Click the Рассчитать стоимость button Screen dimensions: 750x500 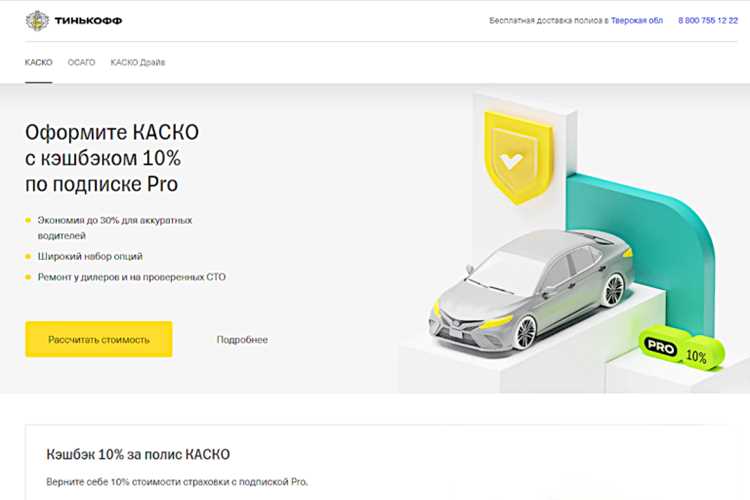click(x=99, y=339)
